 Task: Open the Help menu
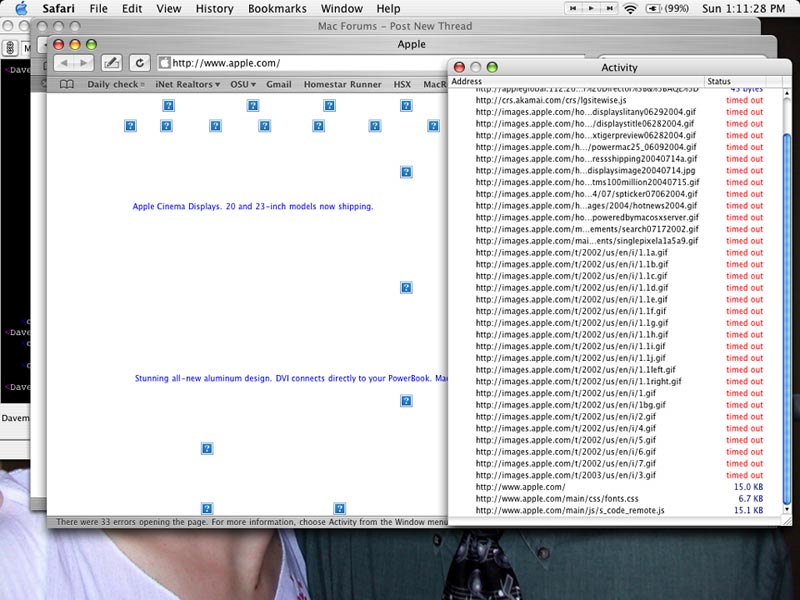[x=388, y=9]
